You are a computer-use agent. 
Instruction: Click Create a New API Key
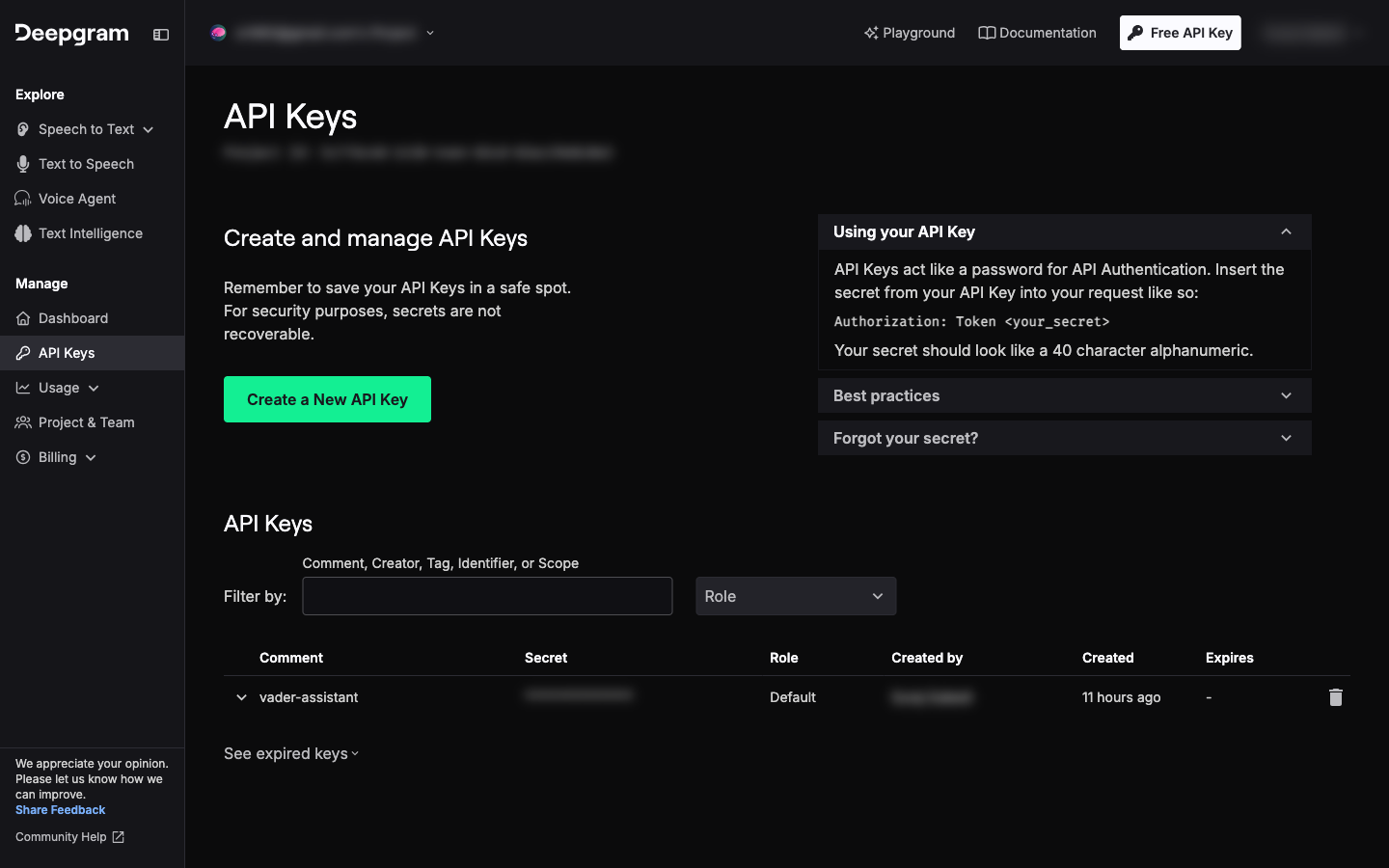(327, 399)
